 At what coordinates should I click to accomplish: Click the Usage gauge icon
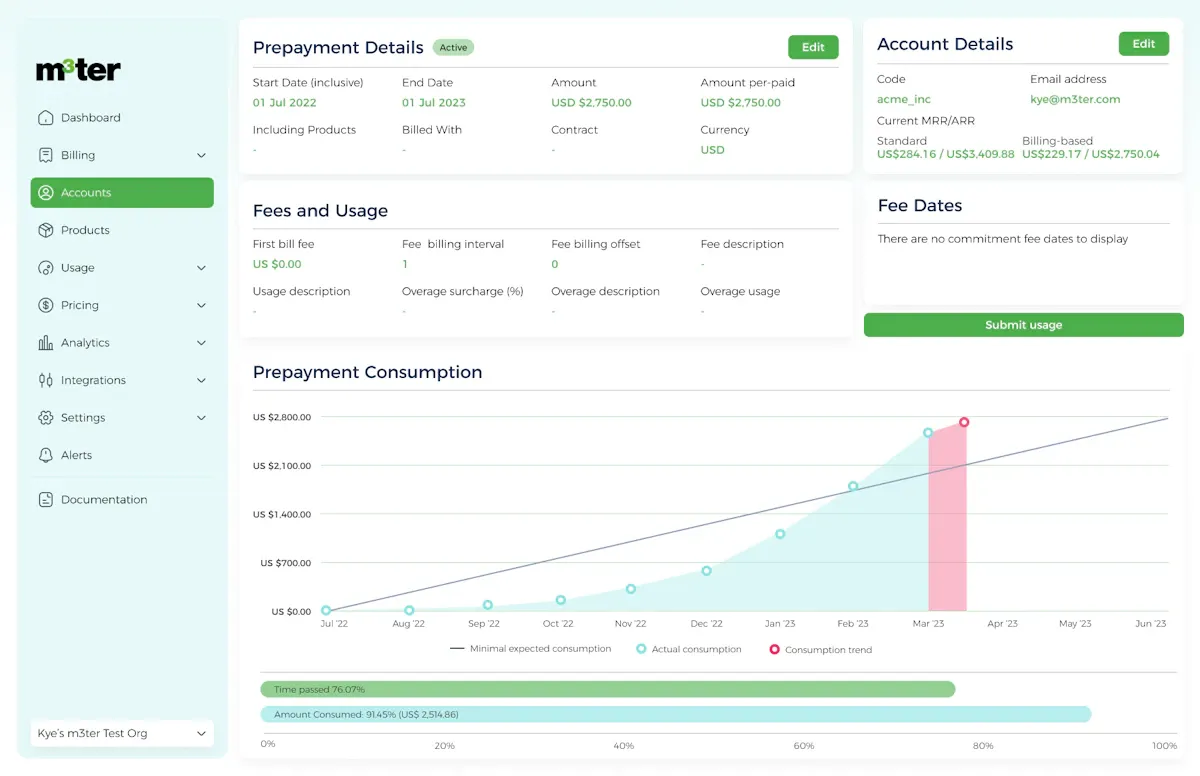(x=45, y=268)
